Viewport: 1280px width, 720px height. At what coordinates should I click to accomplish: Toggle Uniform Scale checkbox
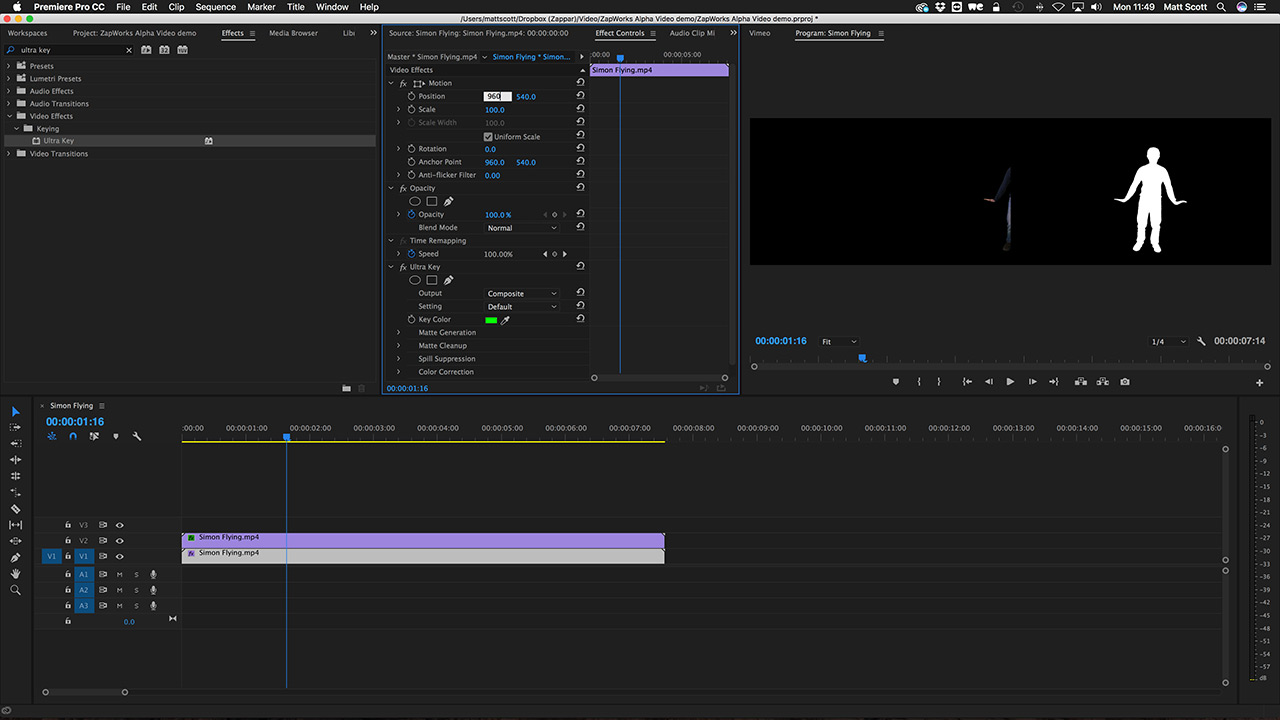488,137
